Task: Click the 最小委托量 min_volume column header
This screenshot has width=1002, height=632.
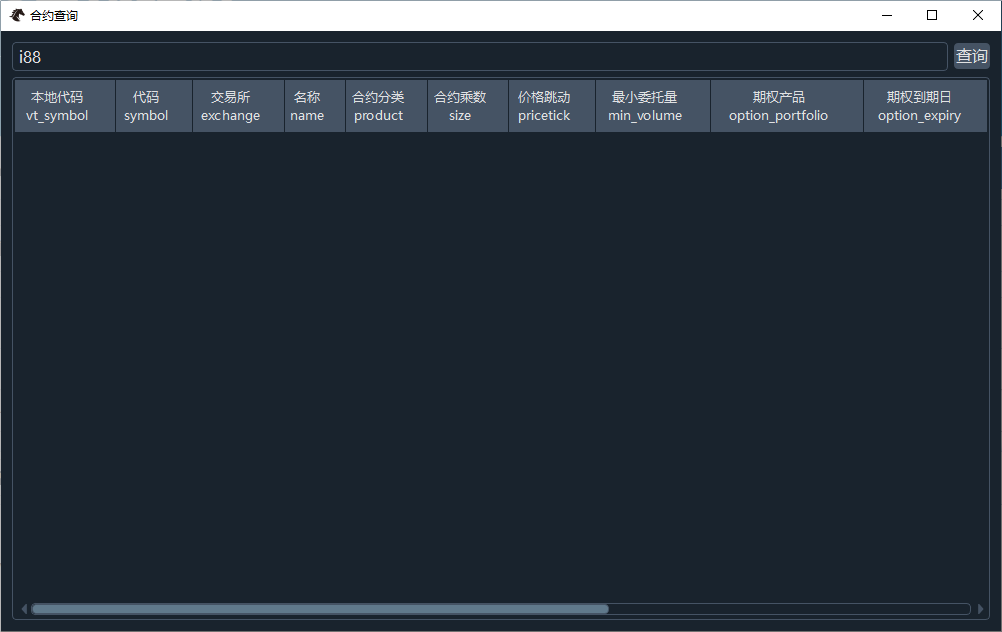Action: (645, 106)
